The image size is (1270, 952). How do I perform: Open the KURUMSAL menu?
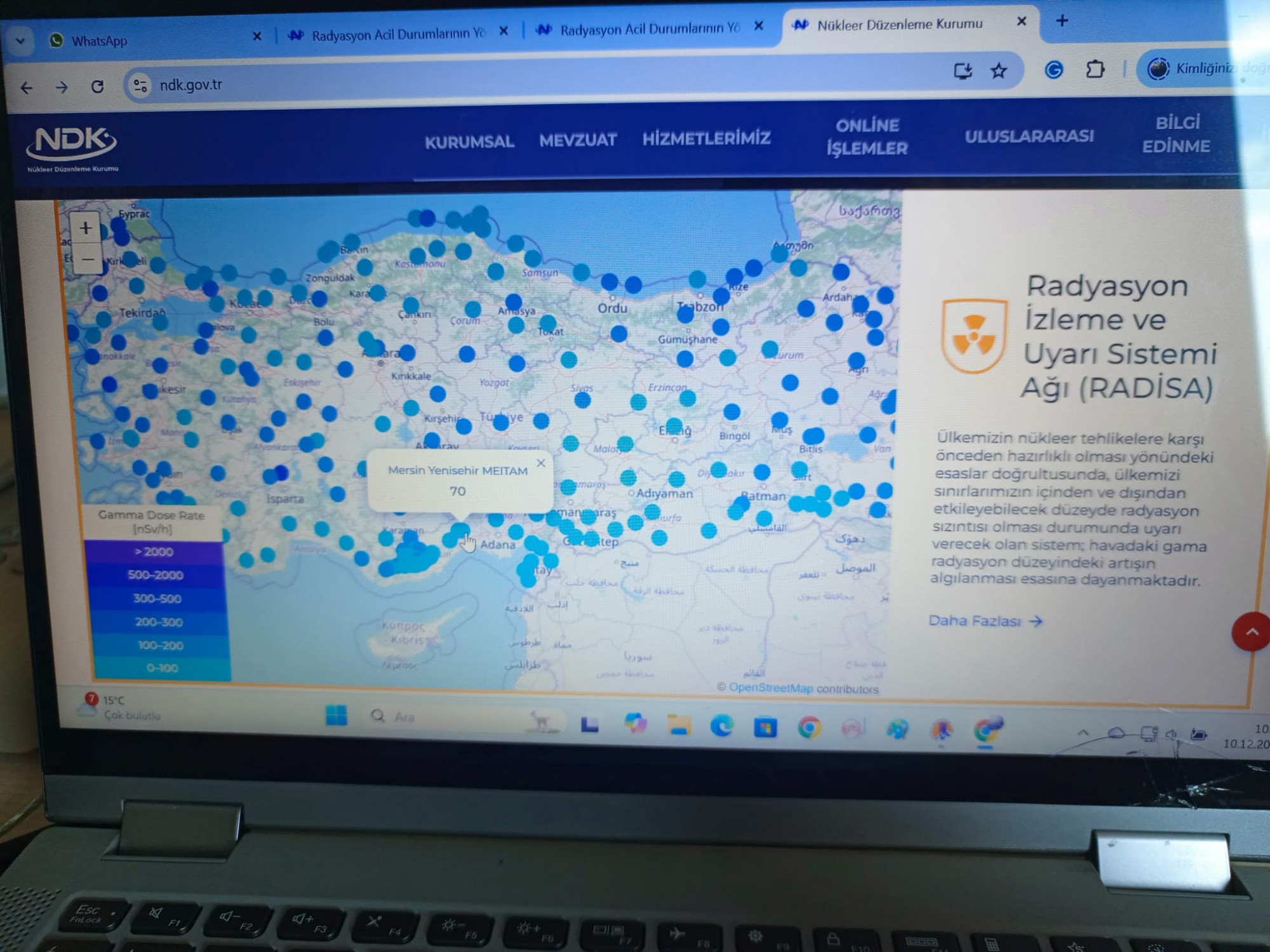click(469, 142)
